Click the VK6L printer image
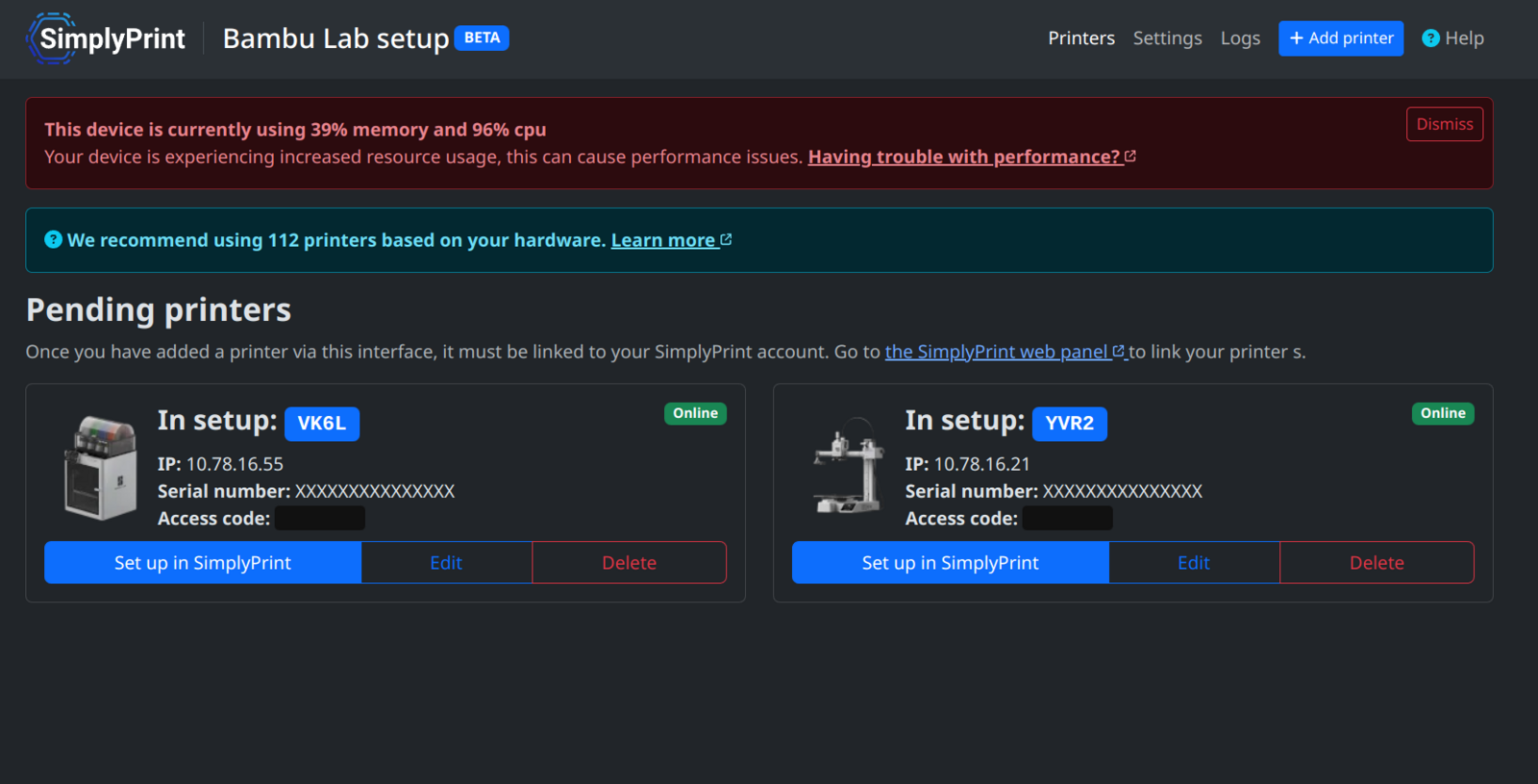 tap(101, 468)
